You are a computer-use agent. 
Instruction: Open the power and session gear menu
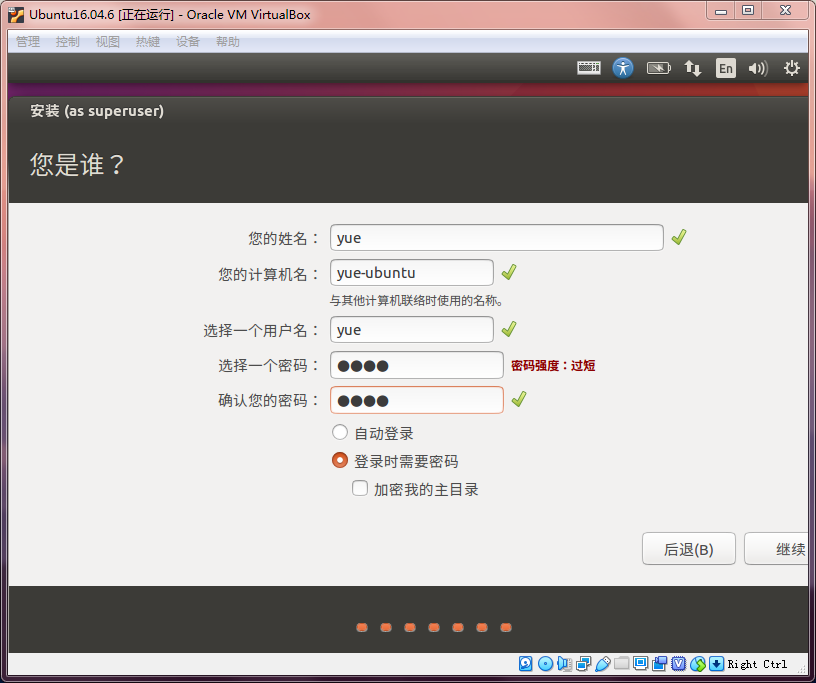[792, 68]
